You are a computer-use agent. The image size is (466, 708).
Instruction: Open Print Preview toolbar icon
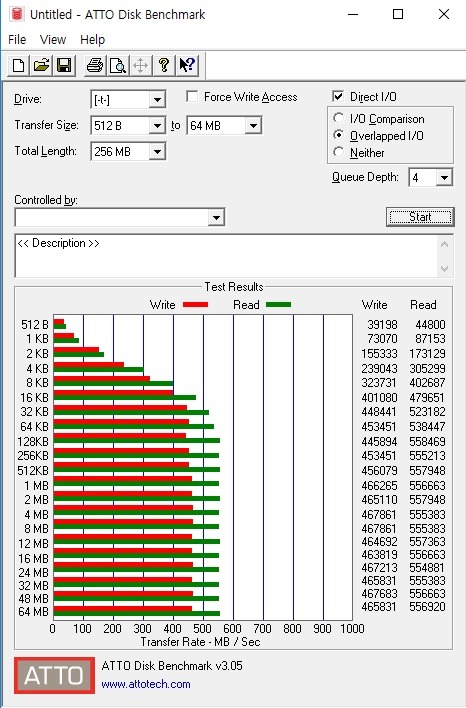coord(117,65)
